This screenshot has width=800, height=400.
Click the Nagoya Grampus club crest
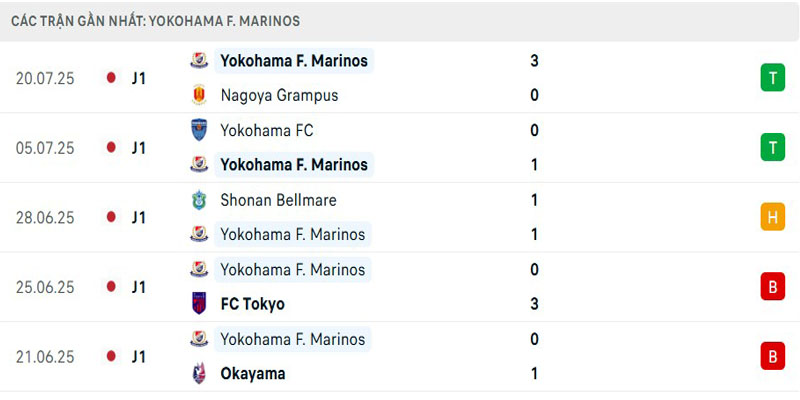[199, 95]
